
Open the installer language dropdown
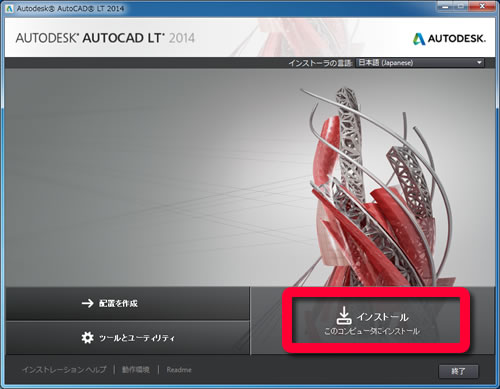coord(420,63)
